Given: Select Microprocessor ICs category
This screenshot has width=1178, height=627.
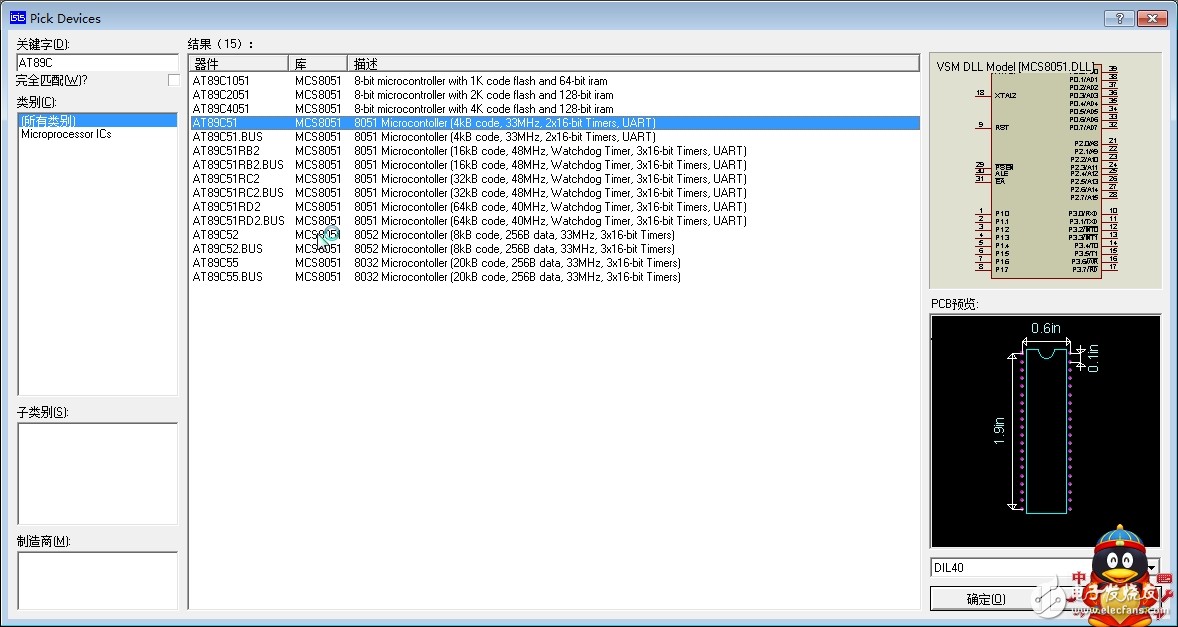Looking at the screenshot, I should [x=66, y=134].
